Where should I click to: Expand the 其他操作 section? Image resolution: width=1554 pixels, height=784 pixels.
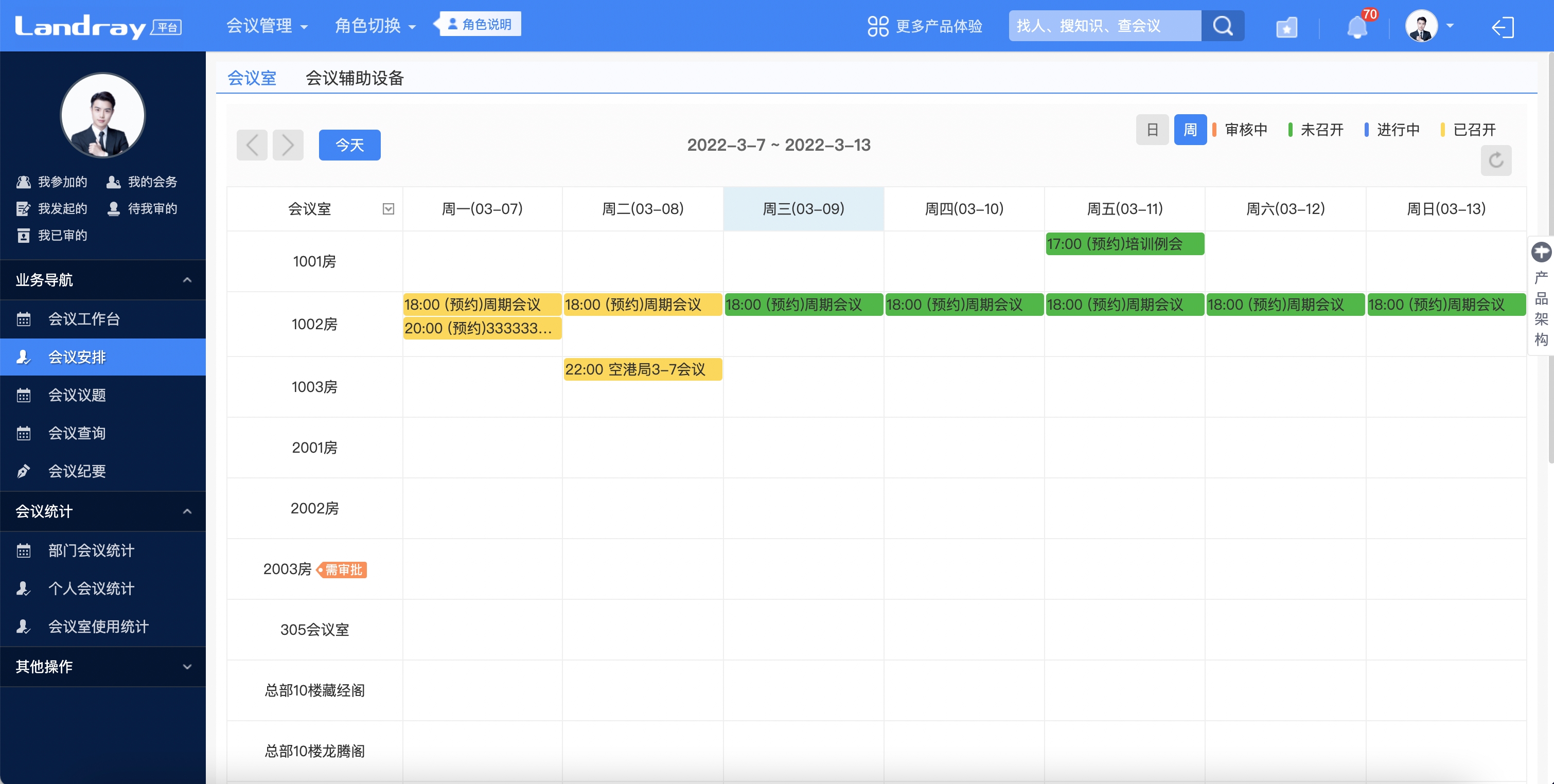[187, 666]
